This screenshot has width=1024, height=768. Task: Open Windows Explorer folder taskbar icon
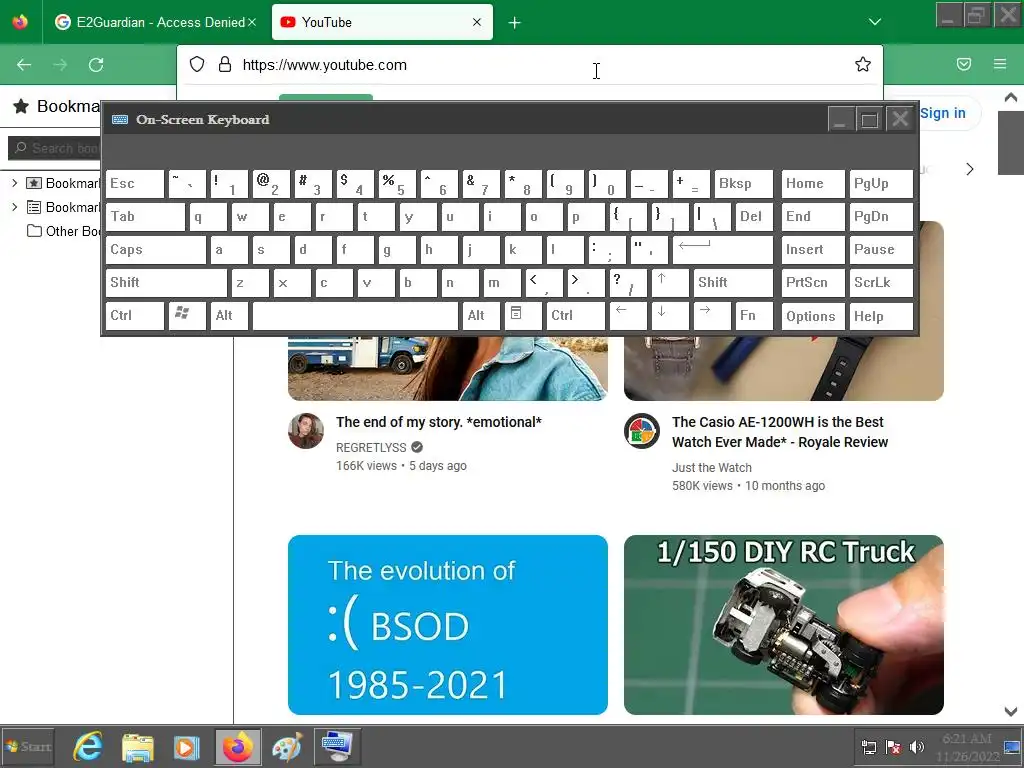point(138,746)
